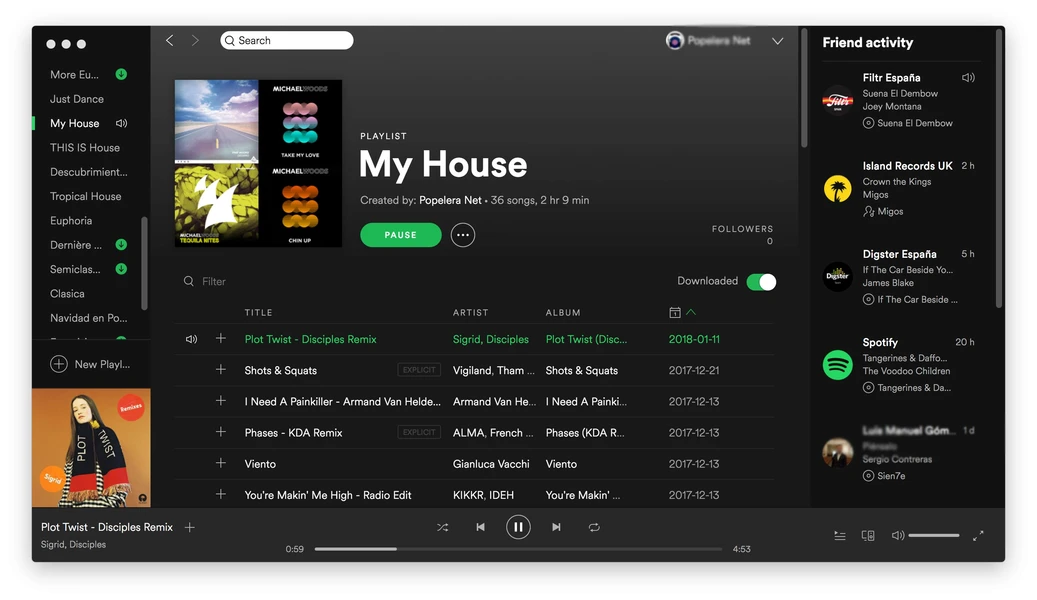Add Viento to your library
The height and width of the screenshot is (600, 1037).
point(221,463)
